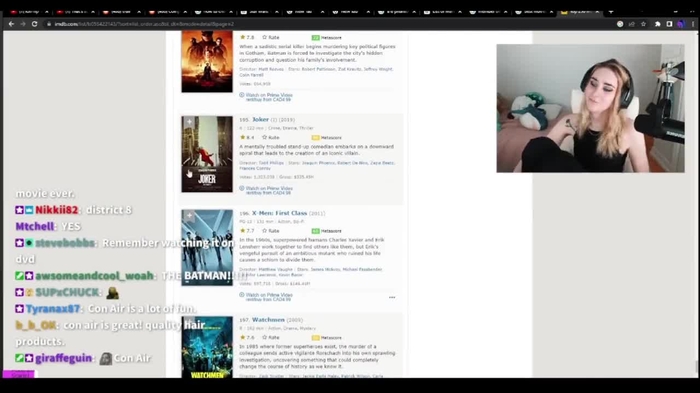This screenshot has height=393, width=700.
Task: Click the browser forward arrow
Action: pyautogui.click(x=23, y=24)
